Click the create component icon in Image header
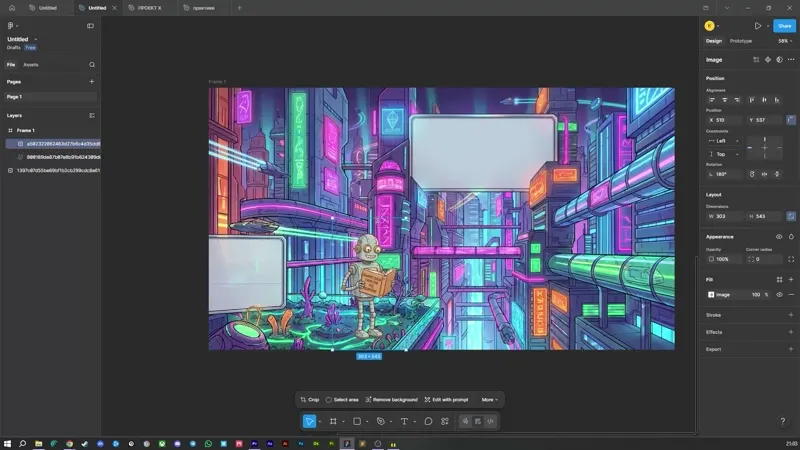 coord(768,60)
